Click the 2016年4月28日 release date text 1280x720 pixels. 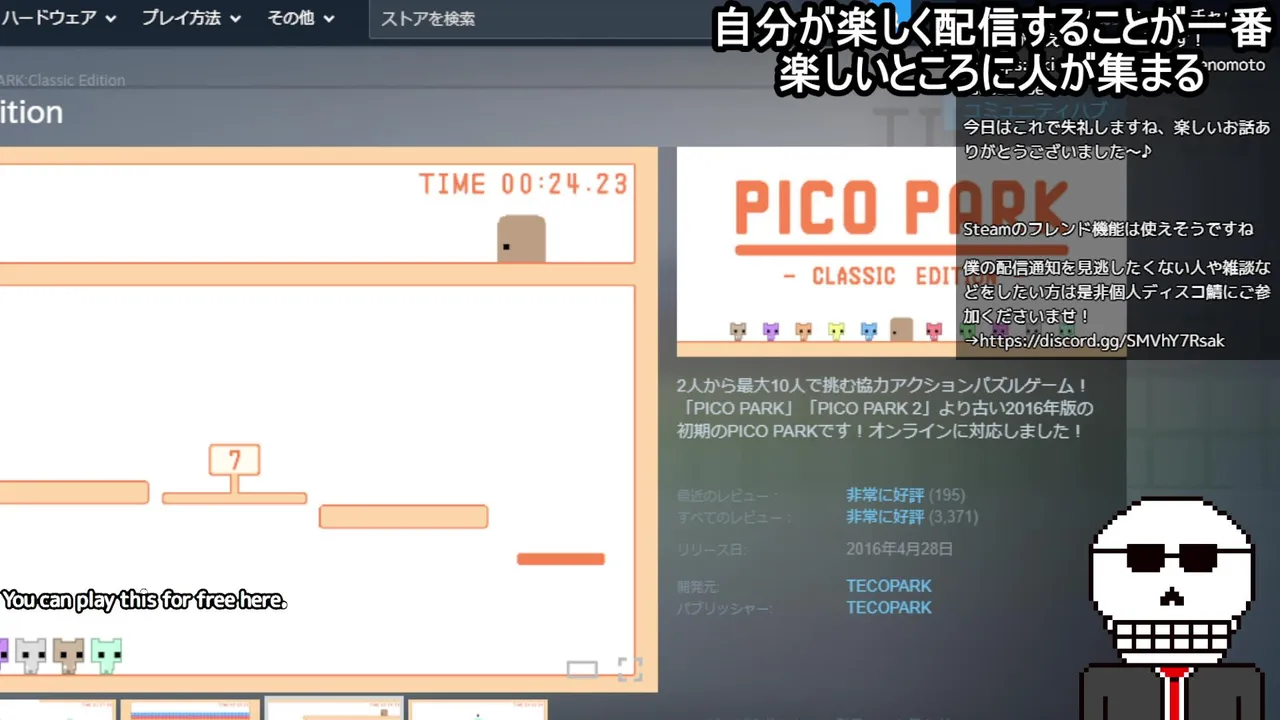(x=899, y=549)
